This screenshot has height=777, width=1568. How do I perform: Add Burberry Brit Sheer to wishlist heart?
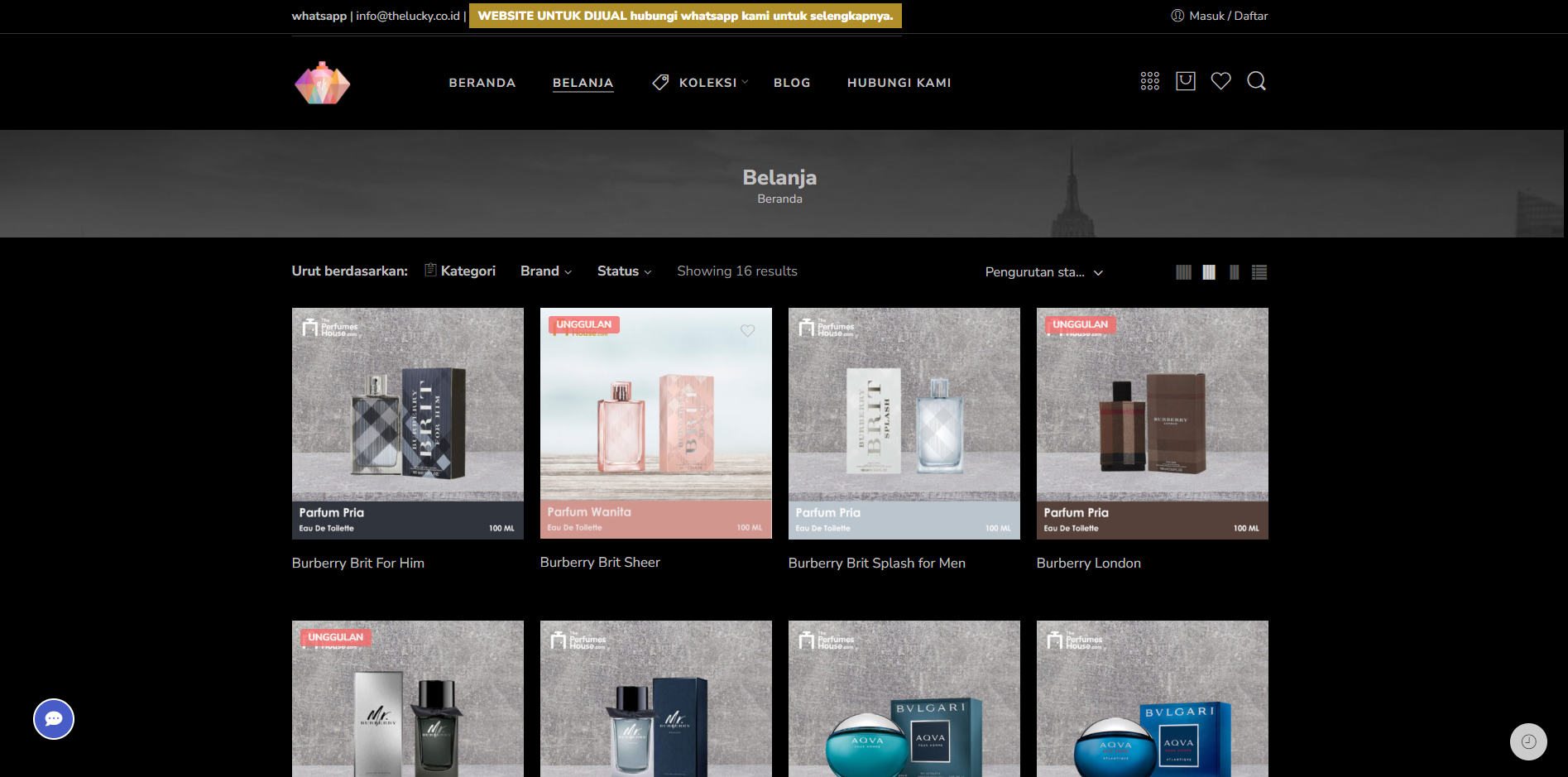coord(748,330)
